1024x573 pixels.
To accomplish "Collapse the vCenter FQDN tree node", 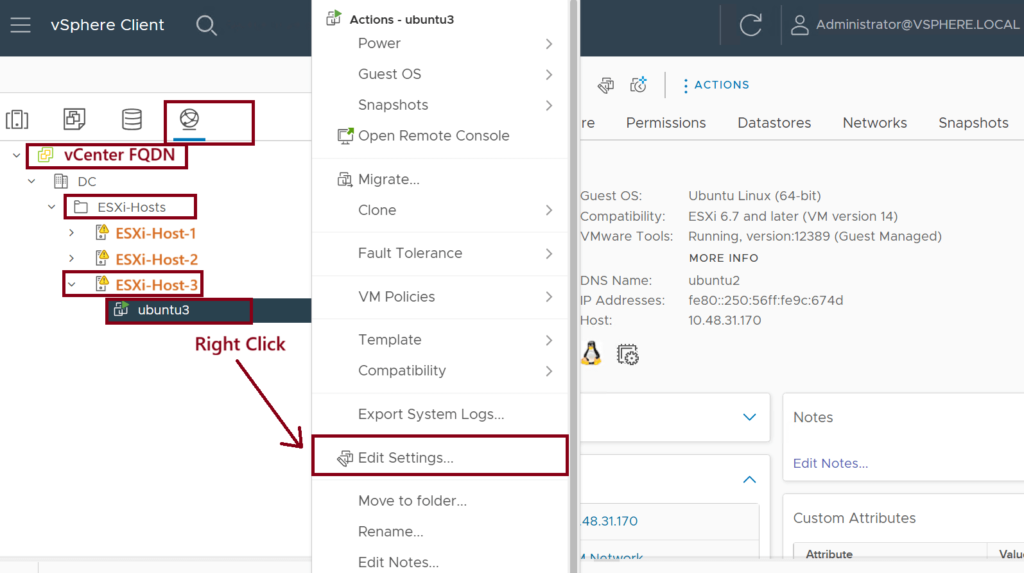I will click(x=16, y=156).
